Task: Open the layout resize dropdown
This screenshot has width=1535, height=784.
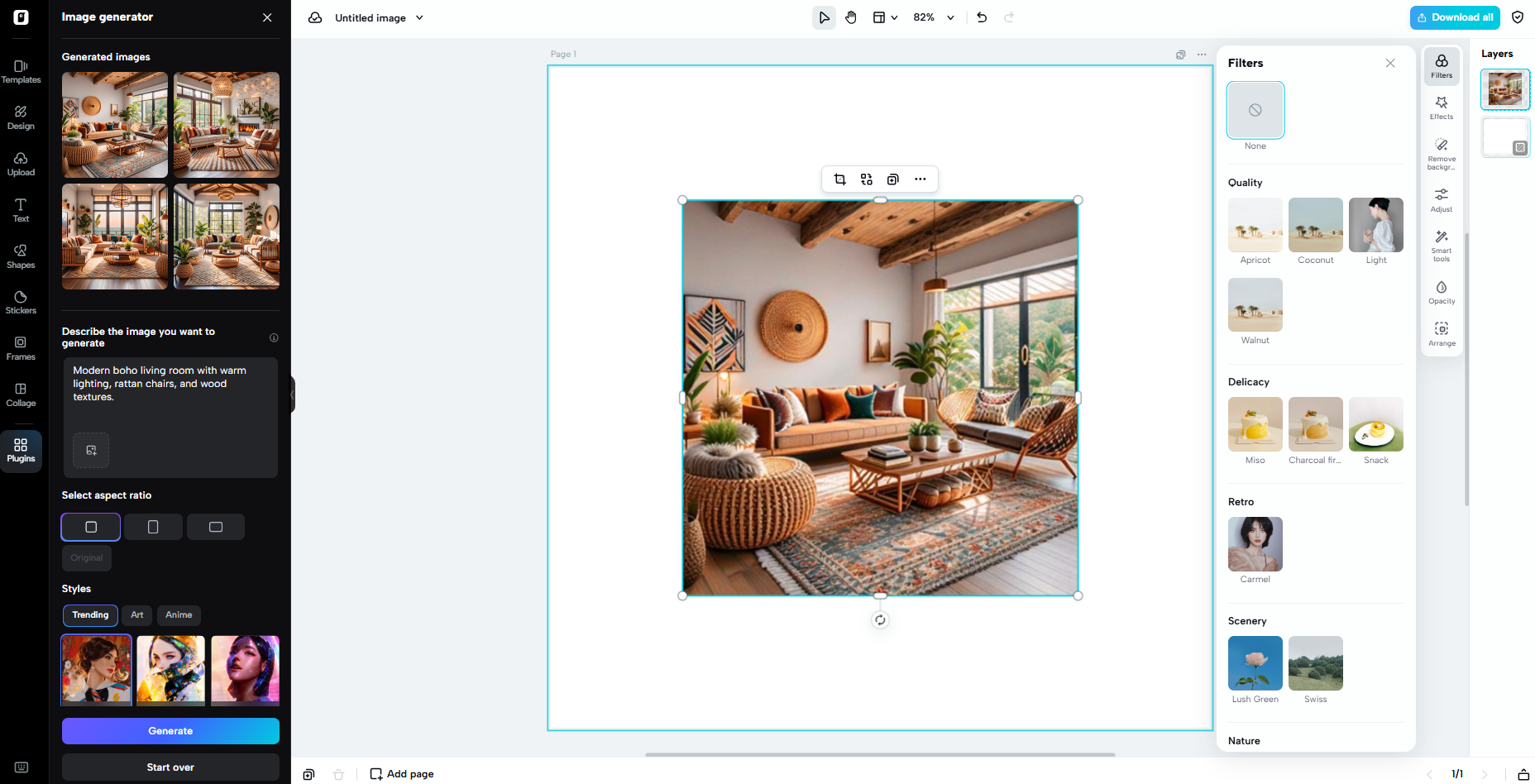Action: [x=885, y=17]
